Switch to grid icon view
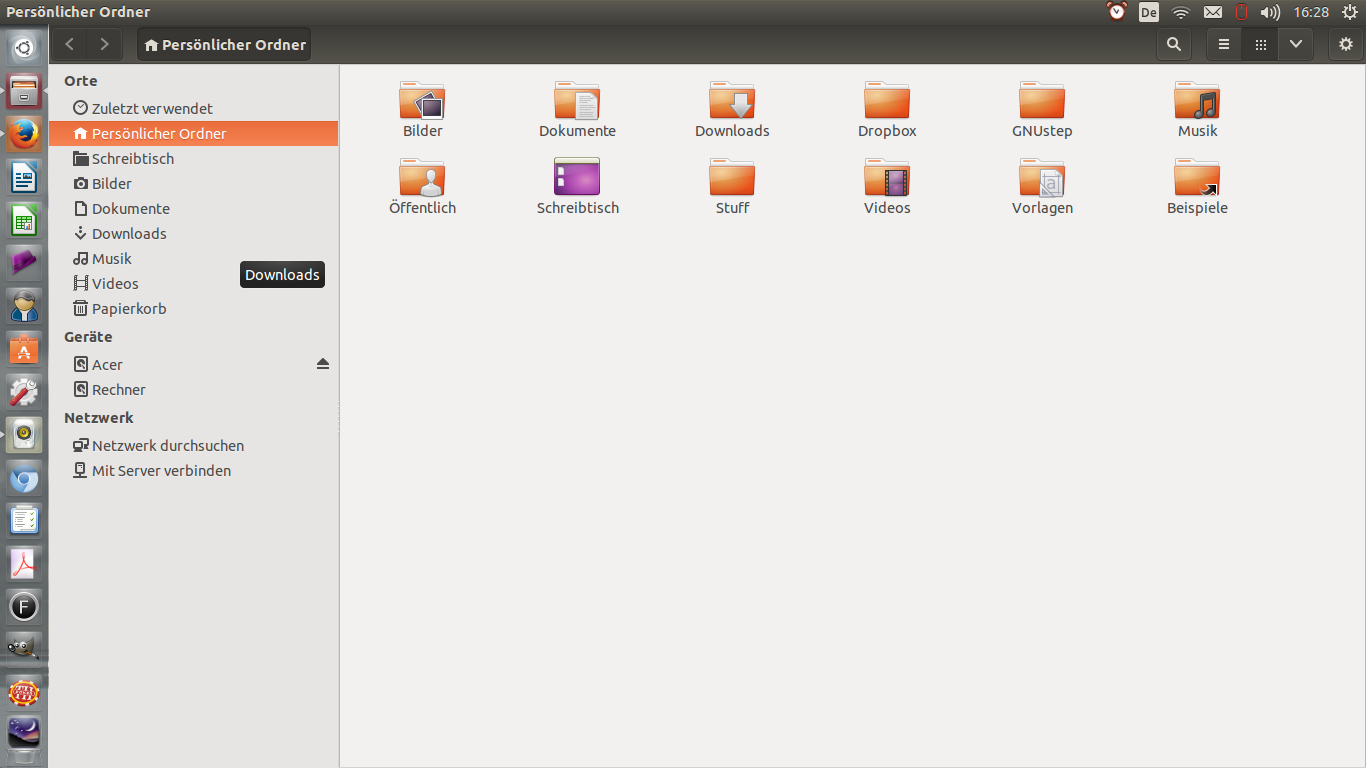Image resolution: width=1366 pixels, height=768 pixels. click(1260, 45)
